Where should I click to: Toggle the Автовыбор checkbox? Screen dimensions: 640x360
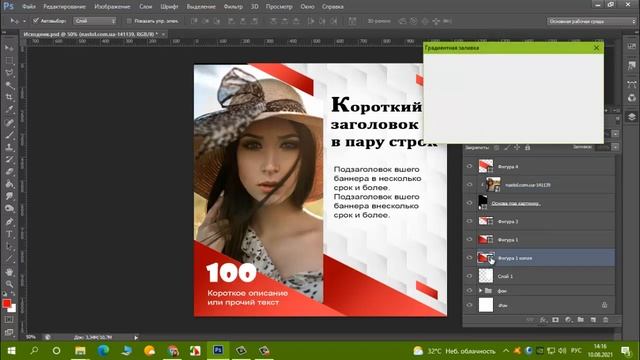pyautogui.click(x=36, y=20)
